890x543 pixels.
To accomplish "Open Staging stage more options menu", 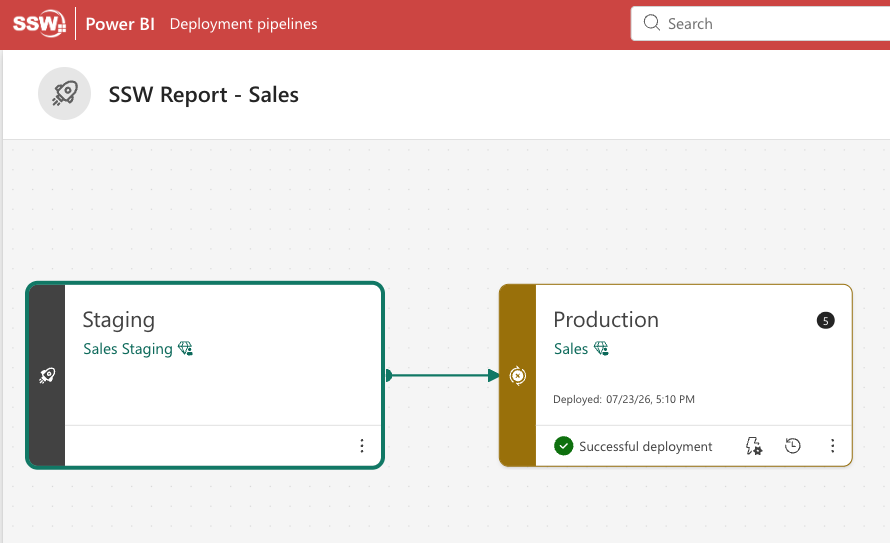I will (x=362, y=446).
